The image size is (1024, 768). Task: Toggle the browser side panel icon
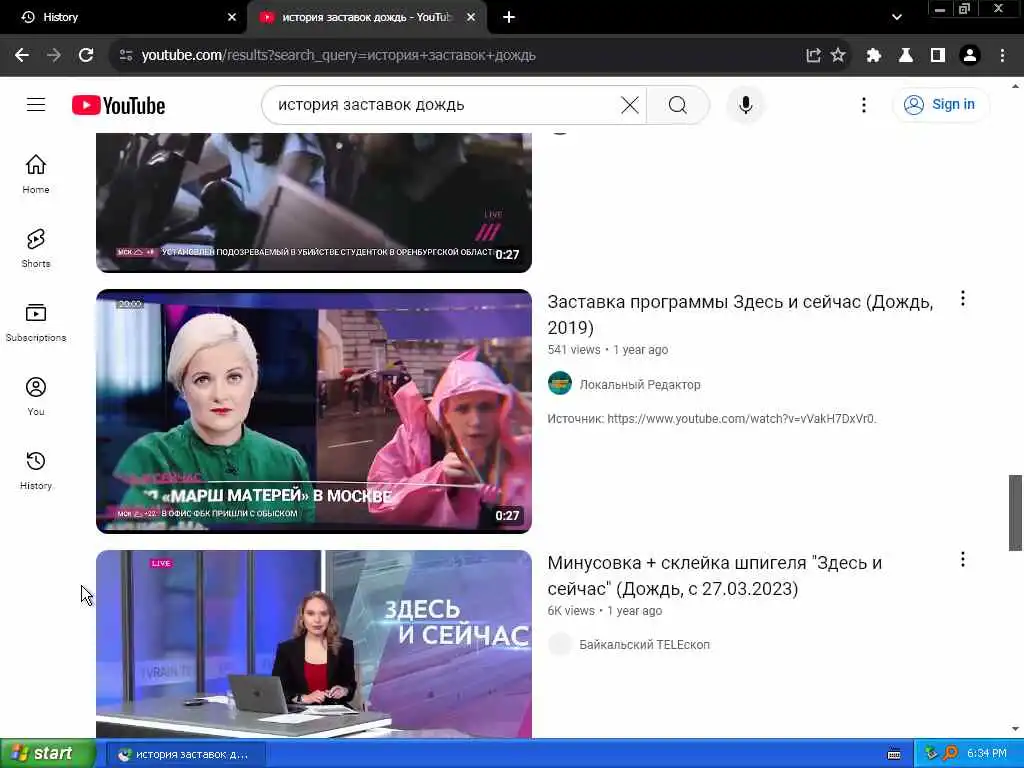pyautogui.click(x=938, y=56)
